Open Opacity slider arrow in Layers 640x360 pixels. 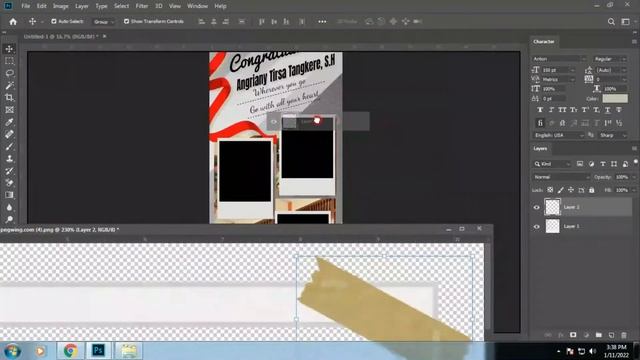(x=633, y=177)
